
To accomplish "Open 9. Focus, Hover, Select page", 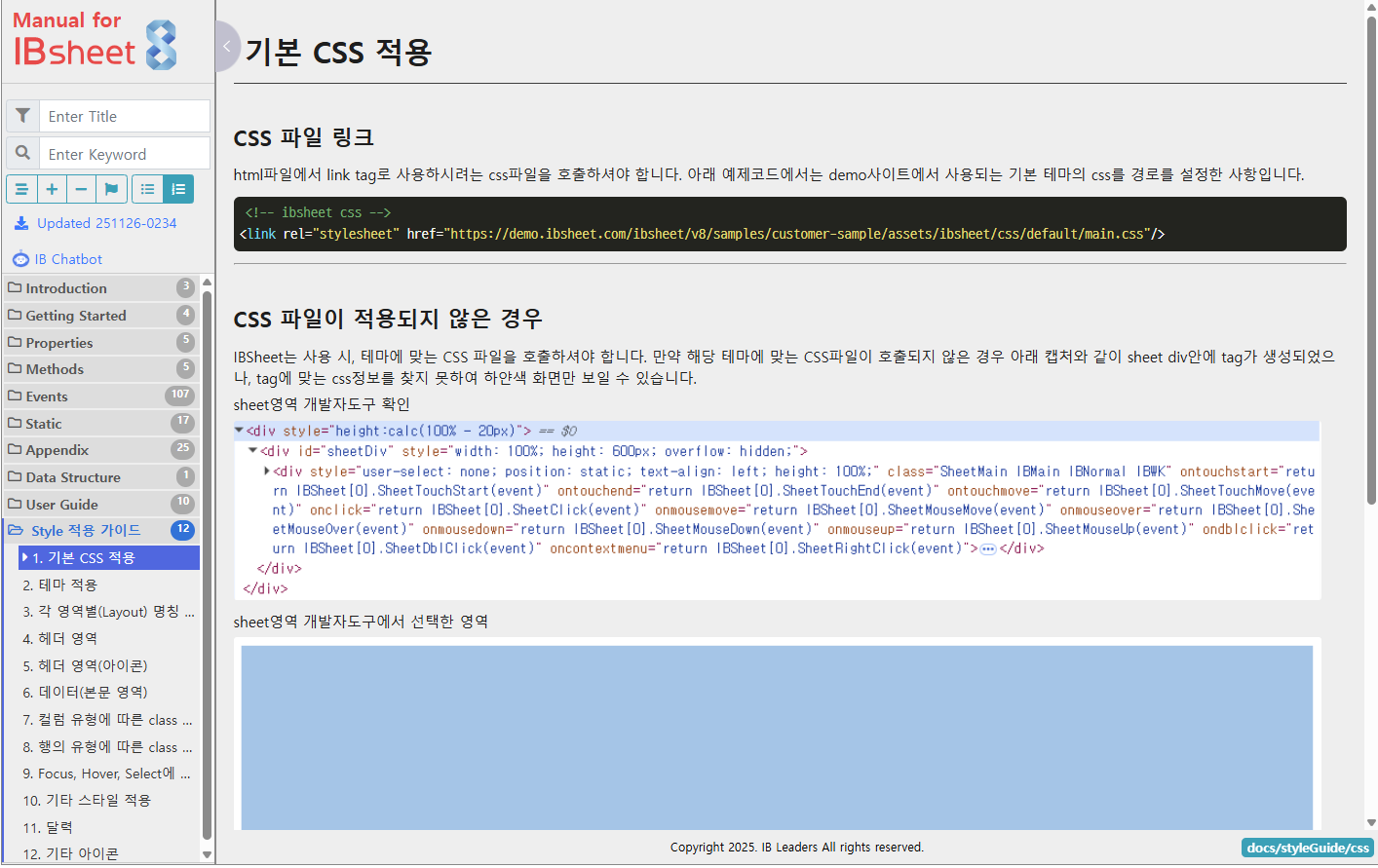I will [x=109, y=774].
